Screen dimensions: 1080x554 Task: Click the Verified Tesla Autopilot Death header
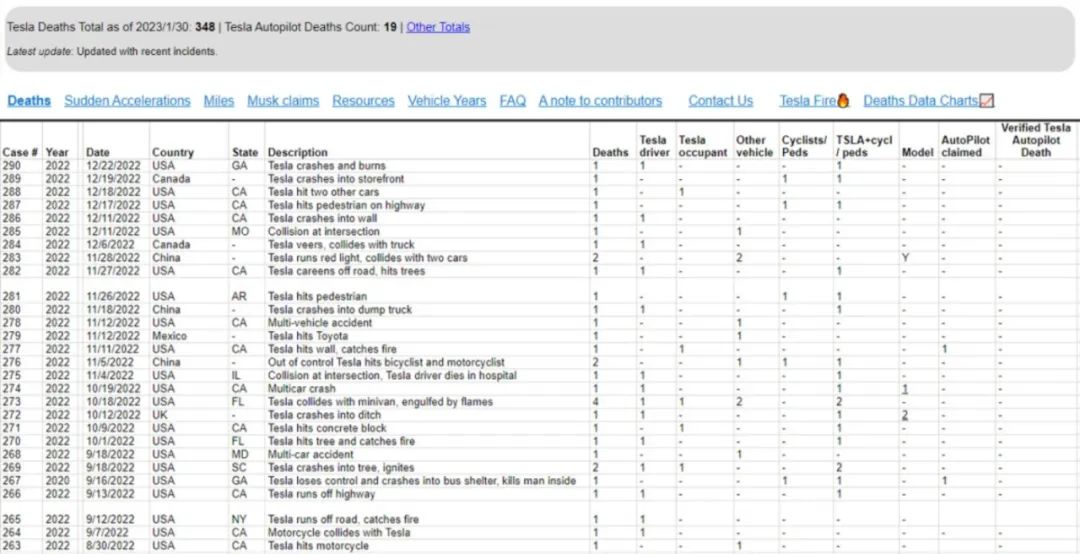pos(1036,140)
